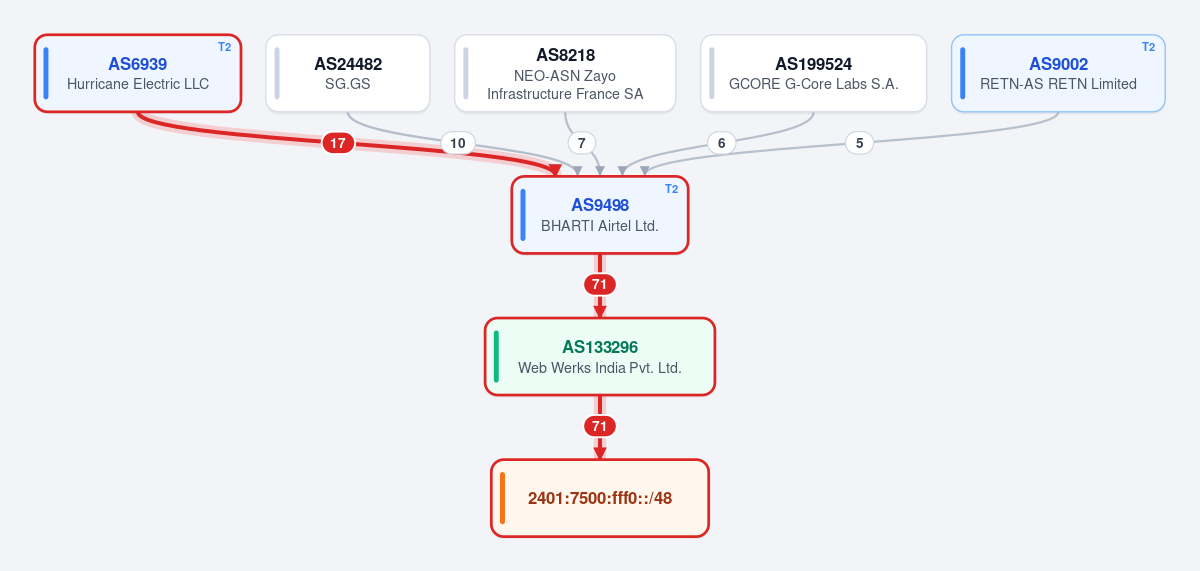Click the 71 badge below AS9498
This screenshot has height=571, width=1200.
(600, 284)
